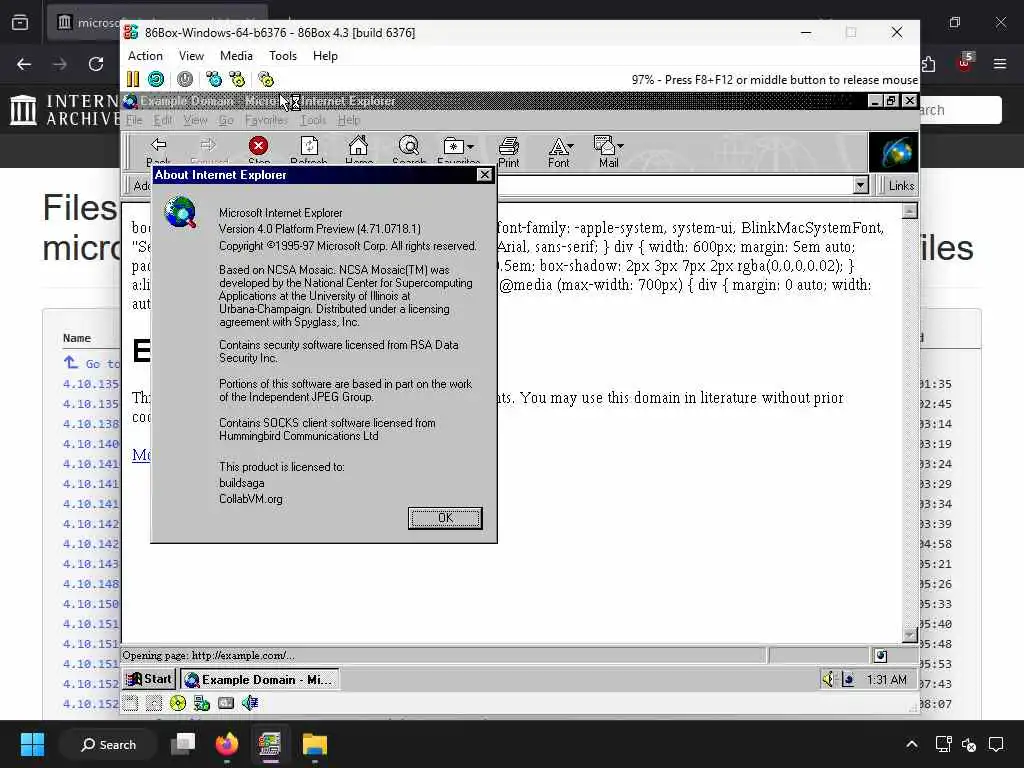Expand the Font dropdown arrow in IE toolbar
The width and height of the screenshot is (1024, 768).
point(571,147)
